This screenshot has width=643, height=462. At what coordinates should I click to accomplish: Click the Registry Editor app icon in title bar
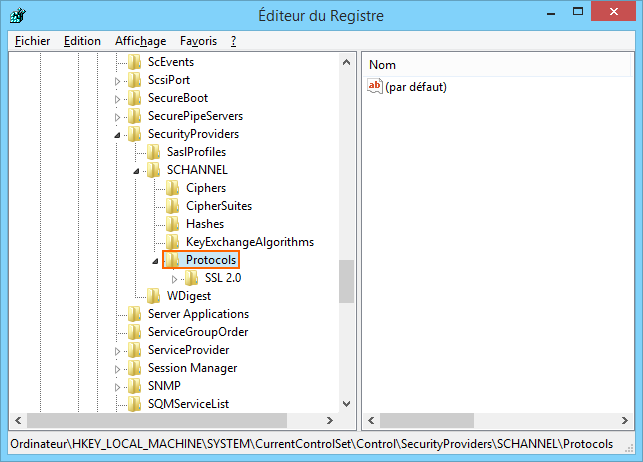[18, 16]
